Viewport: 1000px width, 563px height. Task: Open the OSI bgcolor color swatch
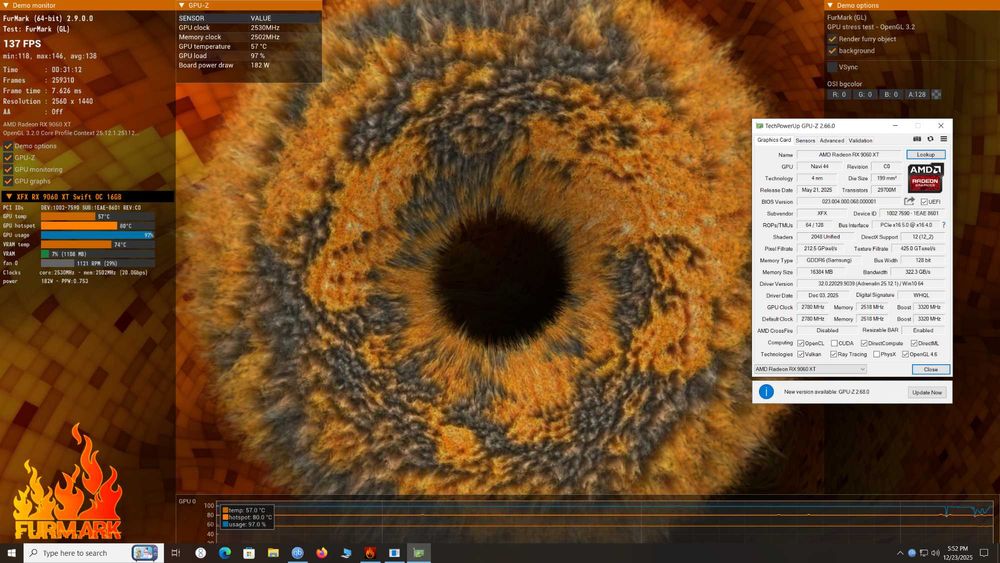click(936, 94)
